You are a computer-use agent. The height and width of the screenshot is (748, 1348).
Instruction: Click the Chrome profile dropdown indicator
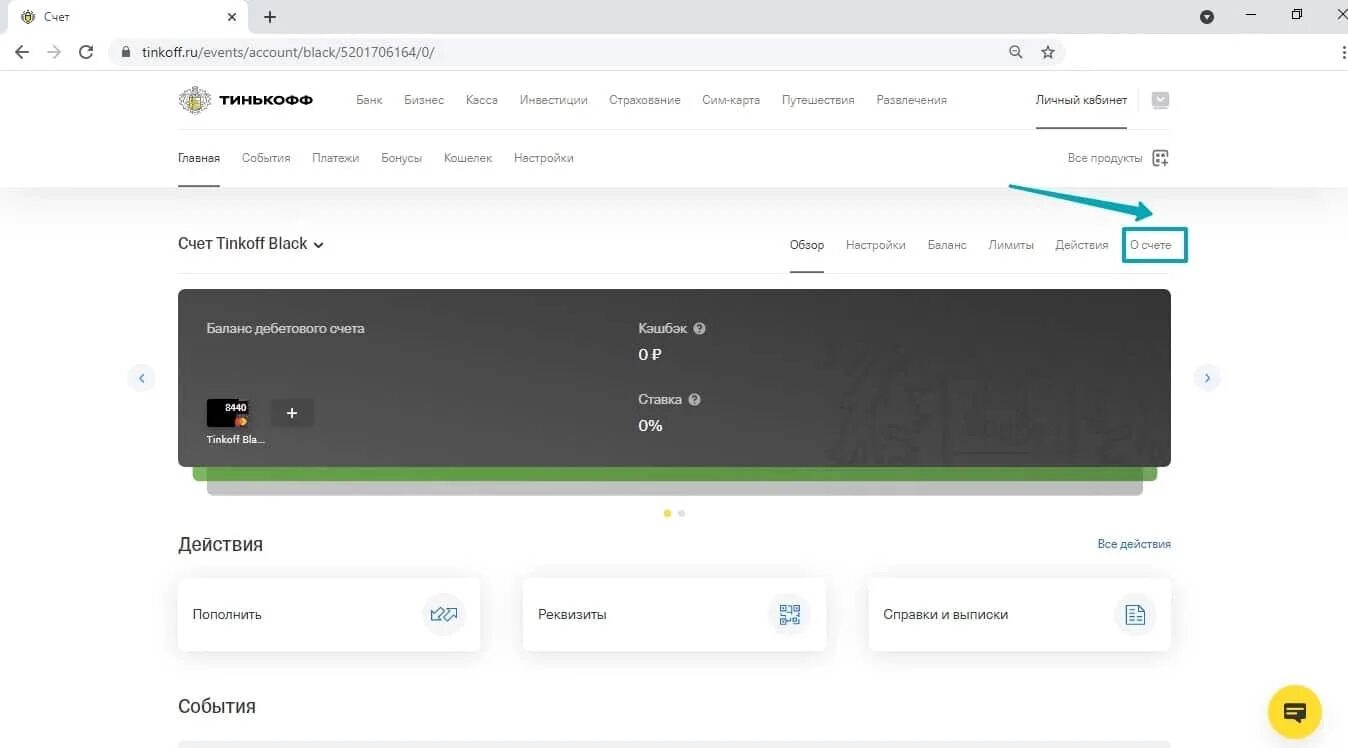1207,17
